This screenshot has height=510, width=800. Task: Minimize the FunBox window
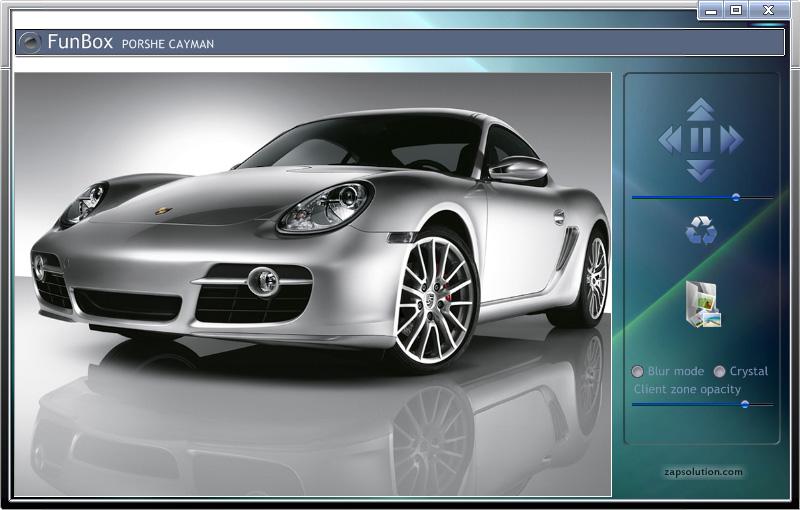(x=711, y=10)
